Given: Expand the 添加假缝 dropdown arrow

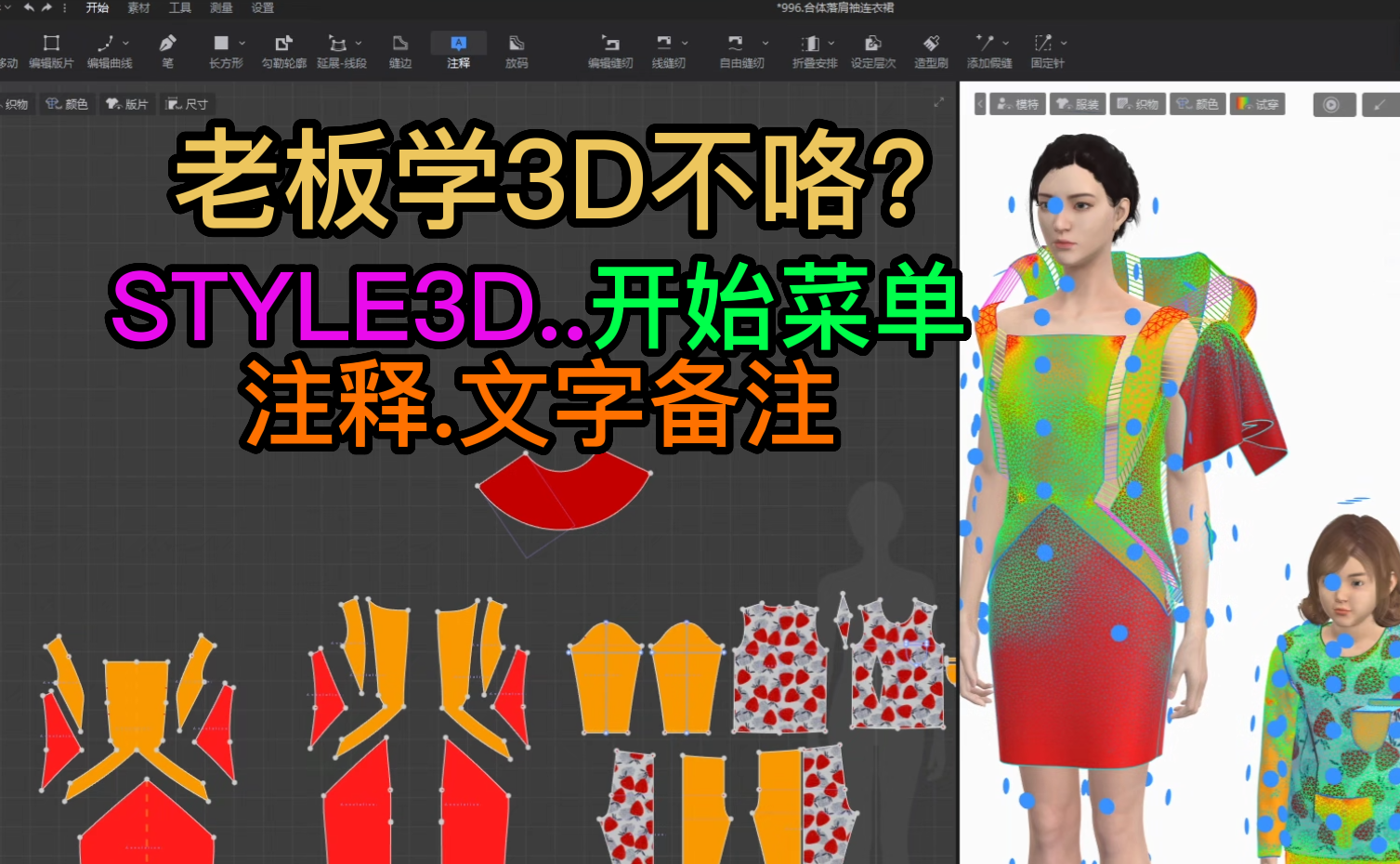Looking at the screenshot, I should coord(1006,43).
